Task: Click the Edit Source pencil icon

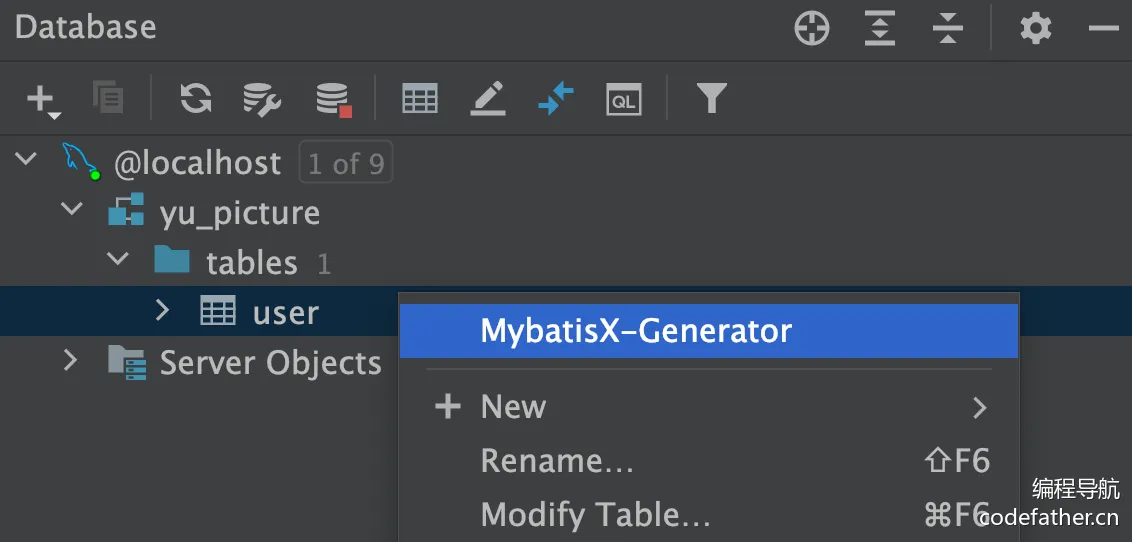Action: pos(488,99)
